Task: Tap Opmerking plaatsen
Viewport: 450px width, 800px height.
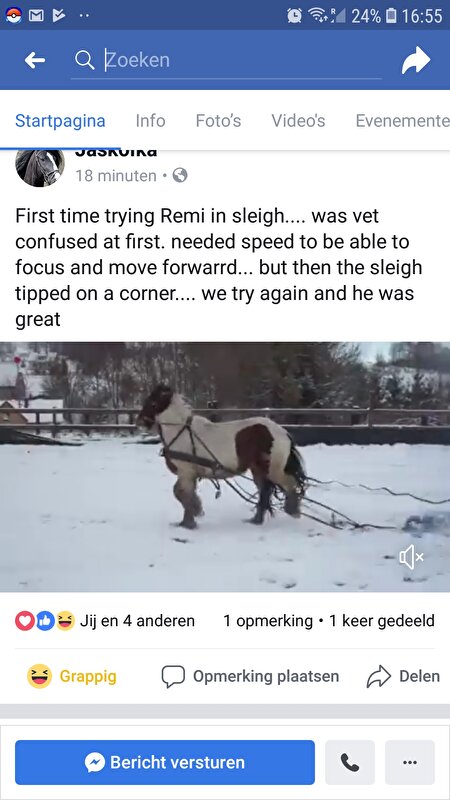Action: (x=250, y=676)
